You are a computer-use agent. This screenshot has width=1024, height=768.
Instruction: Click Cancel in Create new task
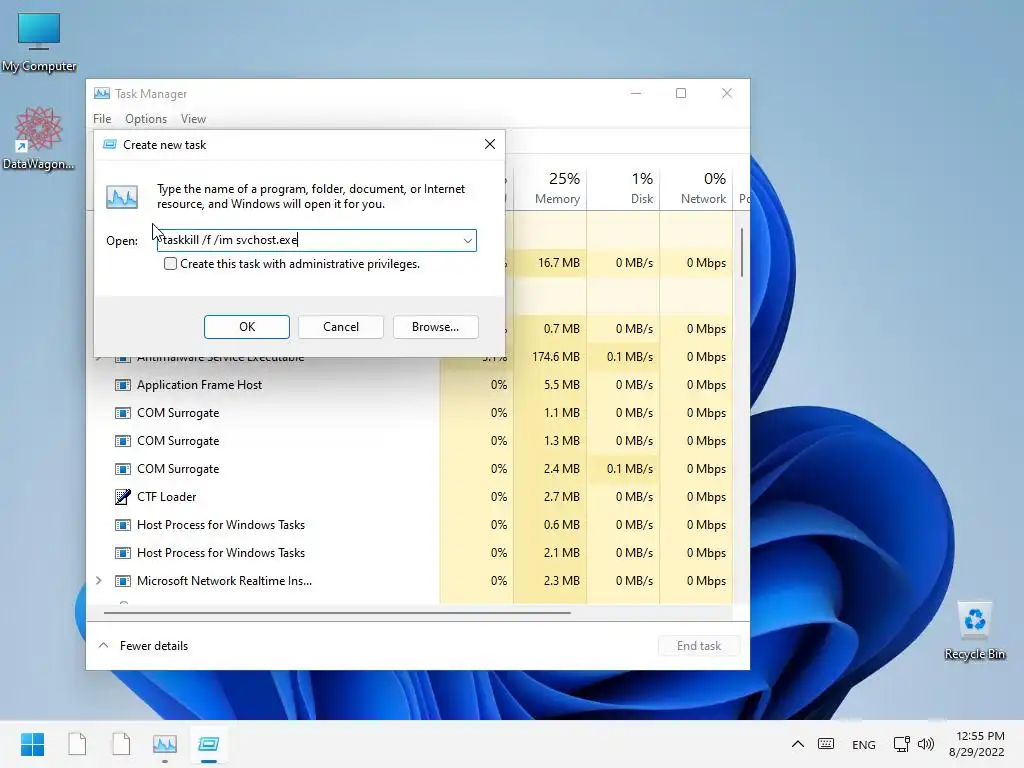[x=341, y=327]
